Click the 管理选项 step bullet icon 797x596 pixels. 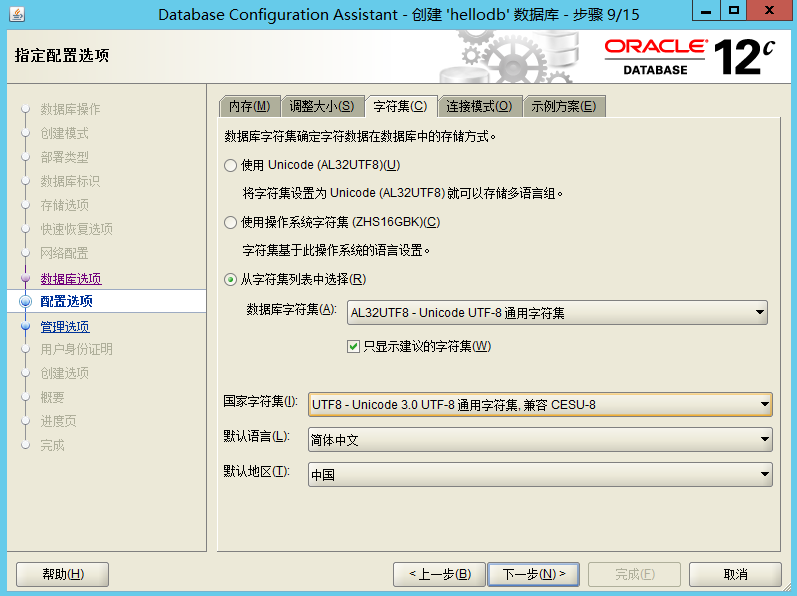(25, 326)
